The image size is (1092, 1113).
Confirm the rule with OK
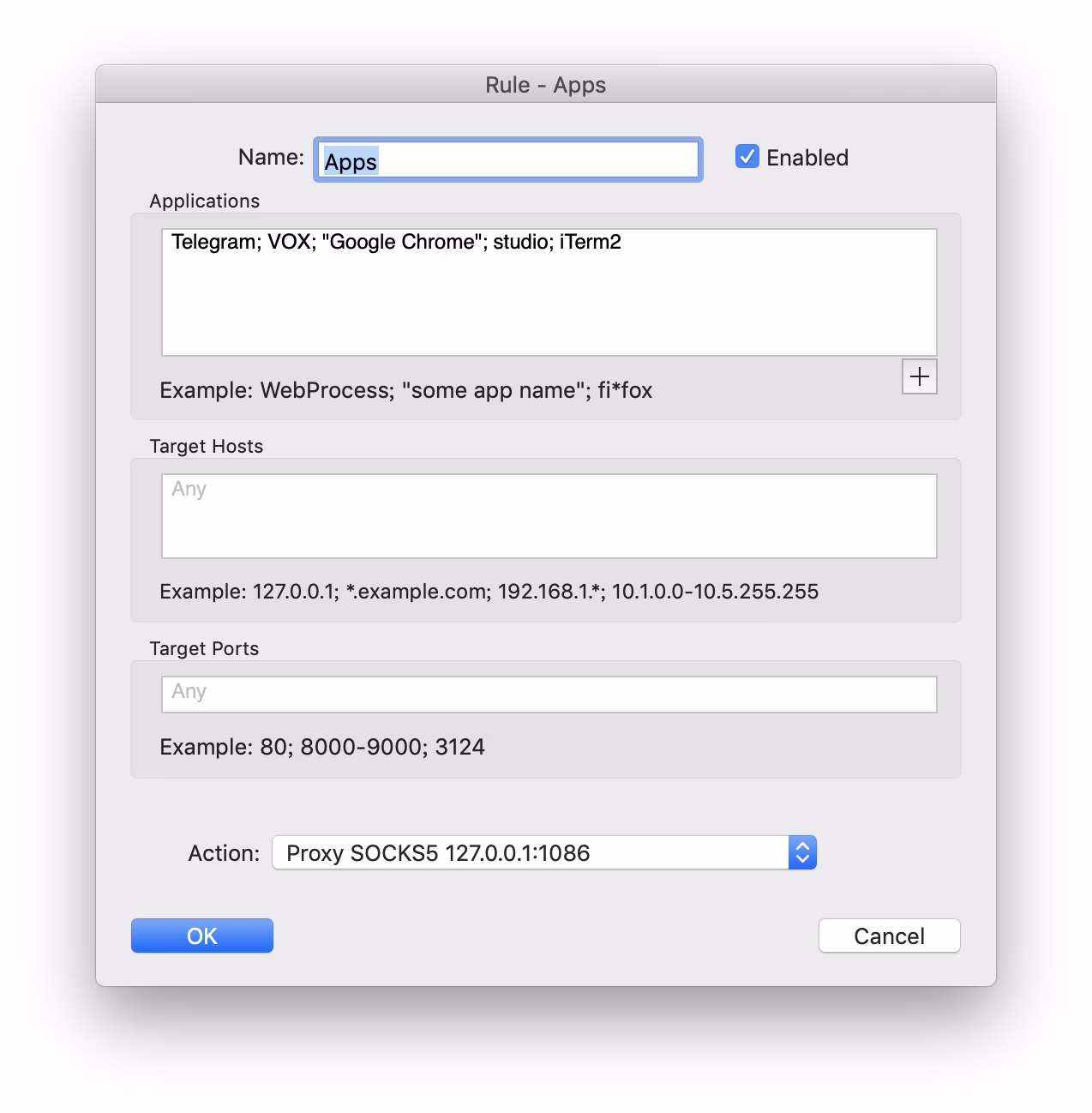click(x=202, y=936)
